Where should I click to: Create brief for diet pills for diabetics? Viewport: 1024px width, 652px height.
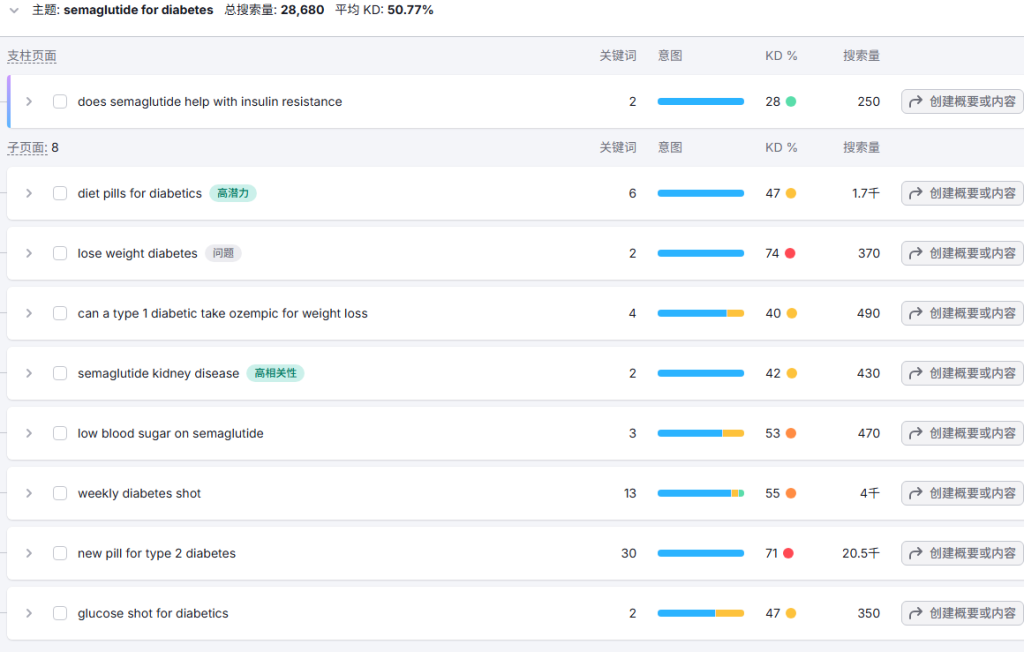click(x=962, y=193)
